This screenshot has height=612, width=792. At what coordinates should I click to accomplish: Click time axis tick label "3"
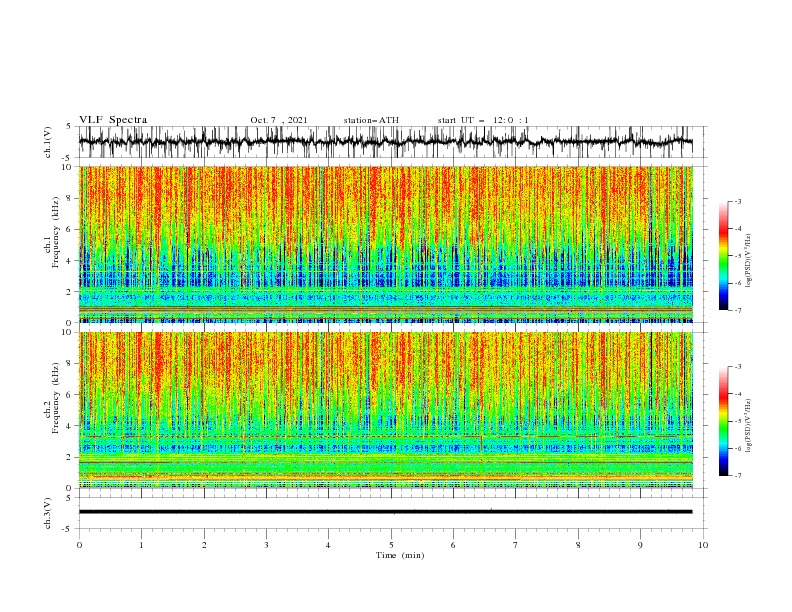tap(266, 545)
